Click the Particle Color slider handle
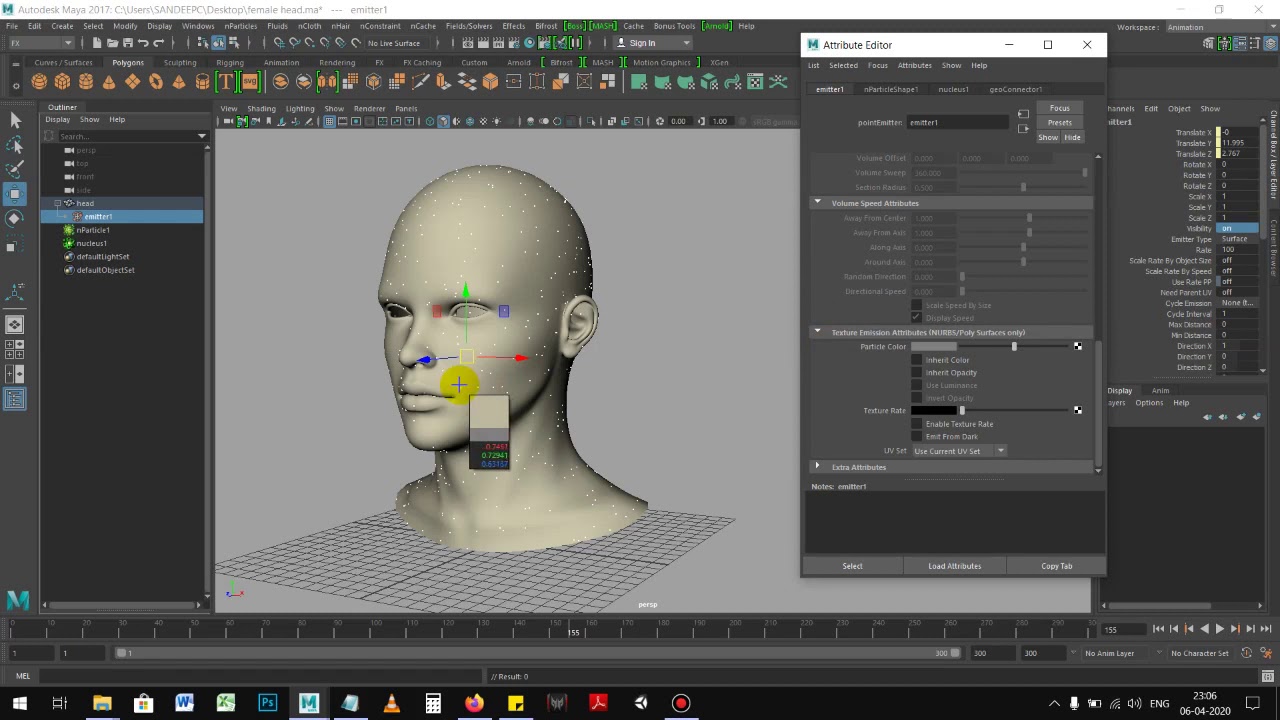The width and height of the screenshot is (1280, 720). click(x=1014, y=346)
